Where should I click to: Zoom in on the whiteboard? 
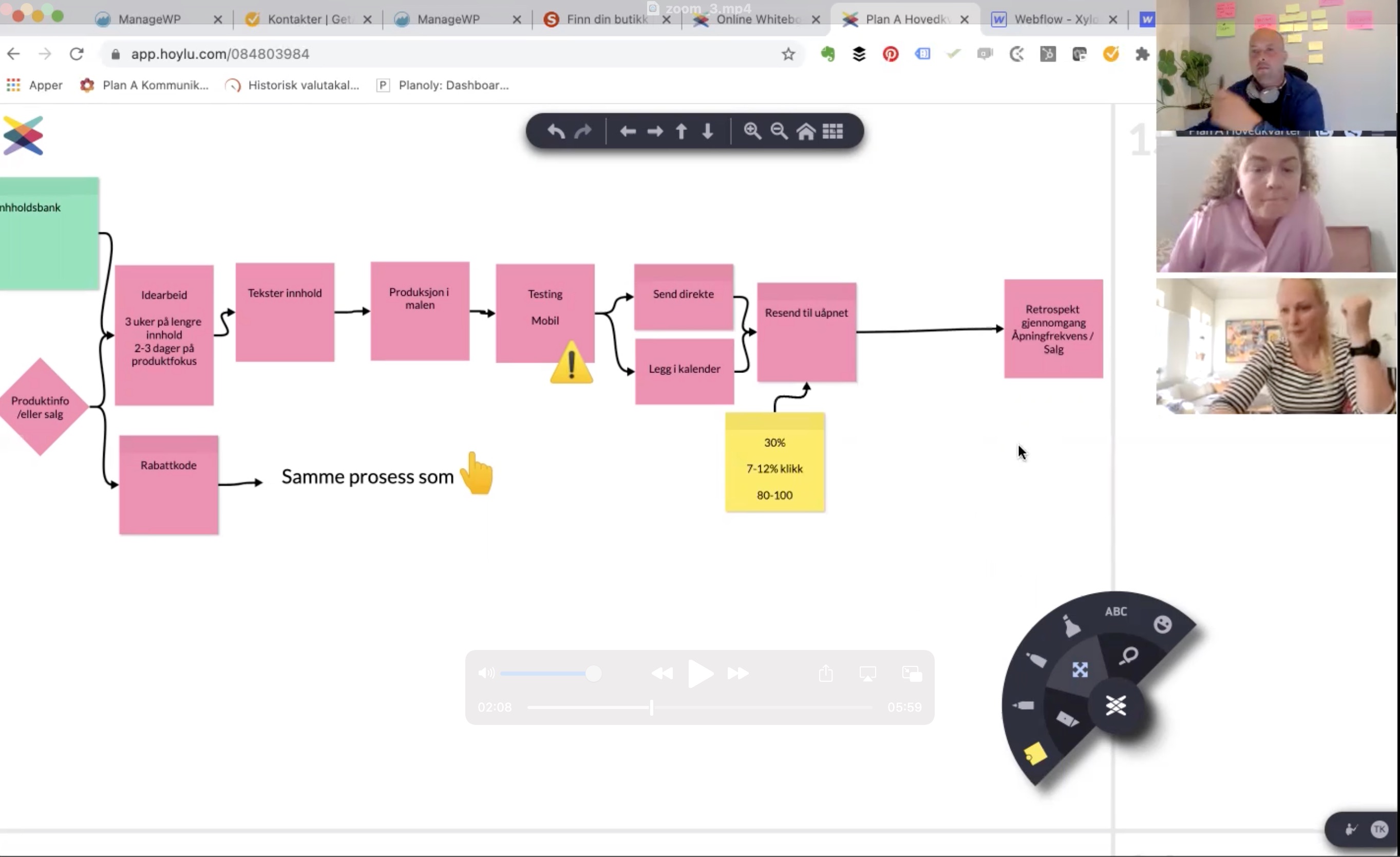752,132
